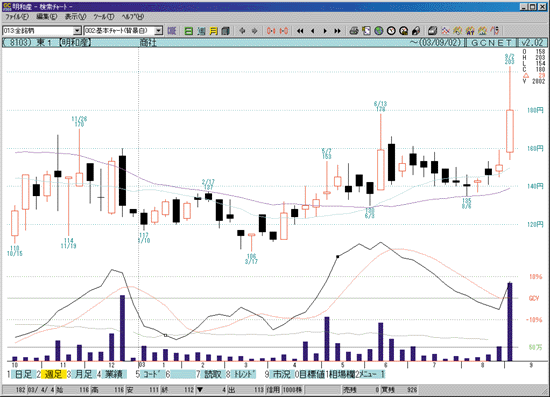The height and width of the screenshot is (397, 550).
Task: Click the GCNET label in header bar
Action: pyautogui.click(x=491, y=42)
